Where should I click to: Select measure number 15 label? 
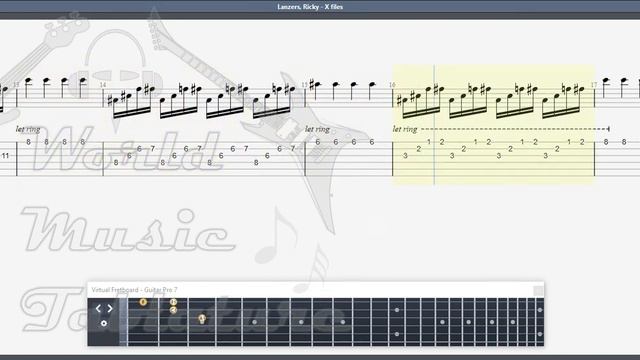304,85
